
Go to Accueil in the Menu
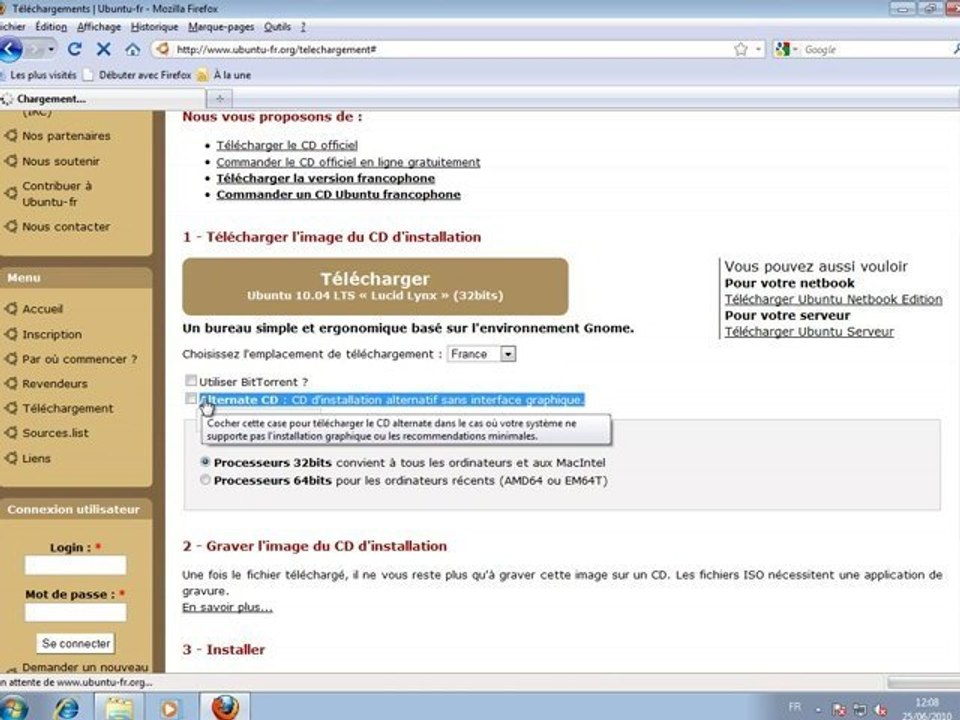coord(42,309)
